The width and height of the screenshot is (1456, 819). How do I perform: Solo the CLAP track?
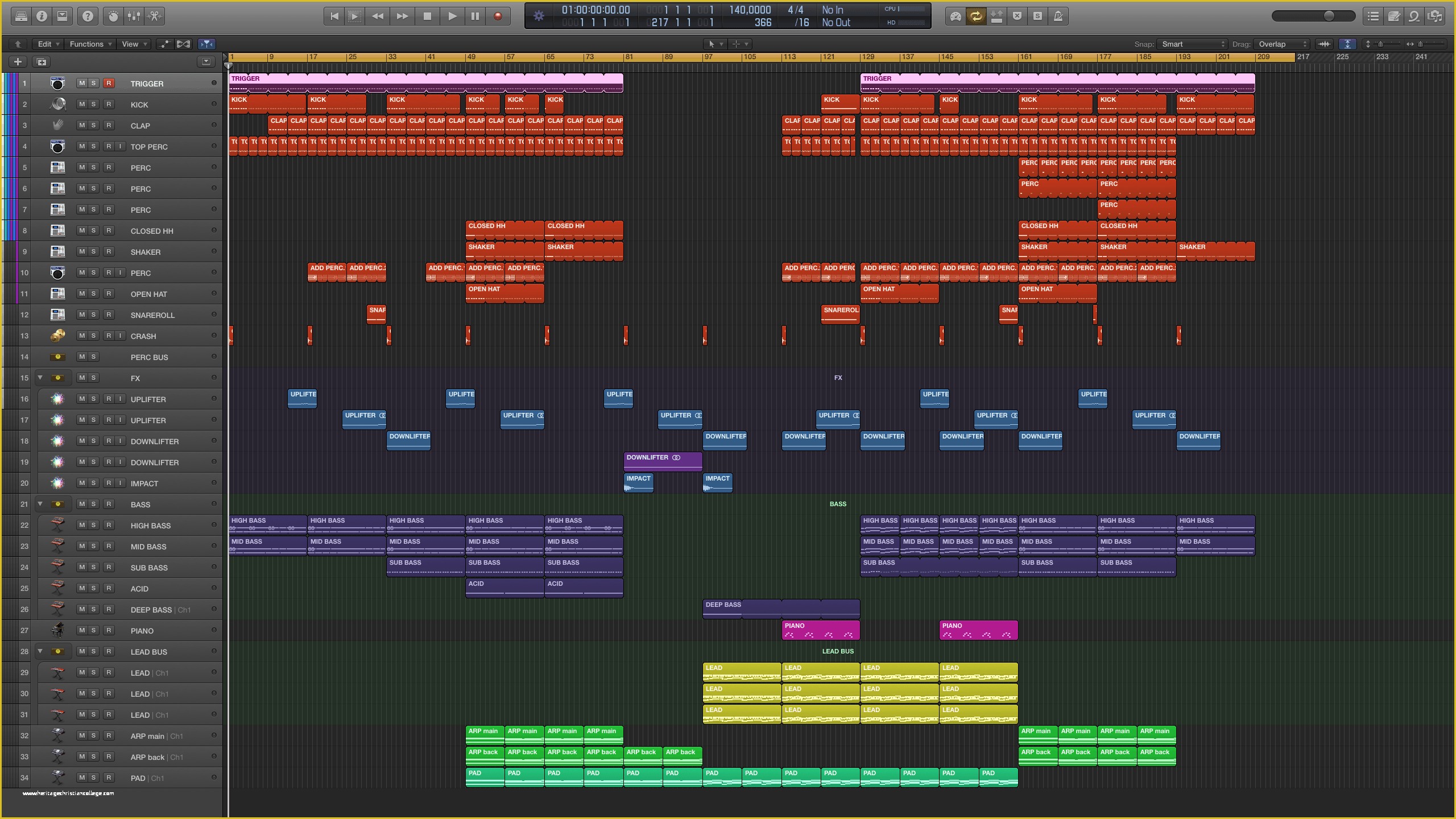tap(93, 125)
